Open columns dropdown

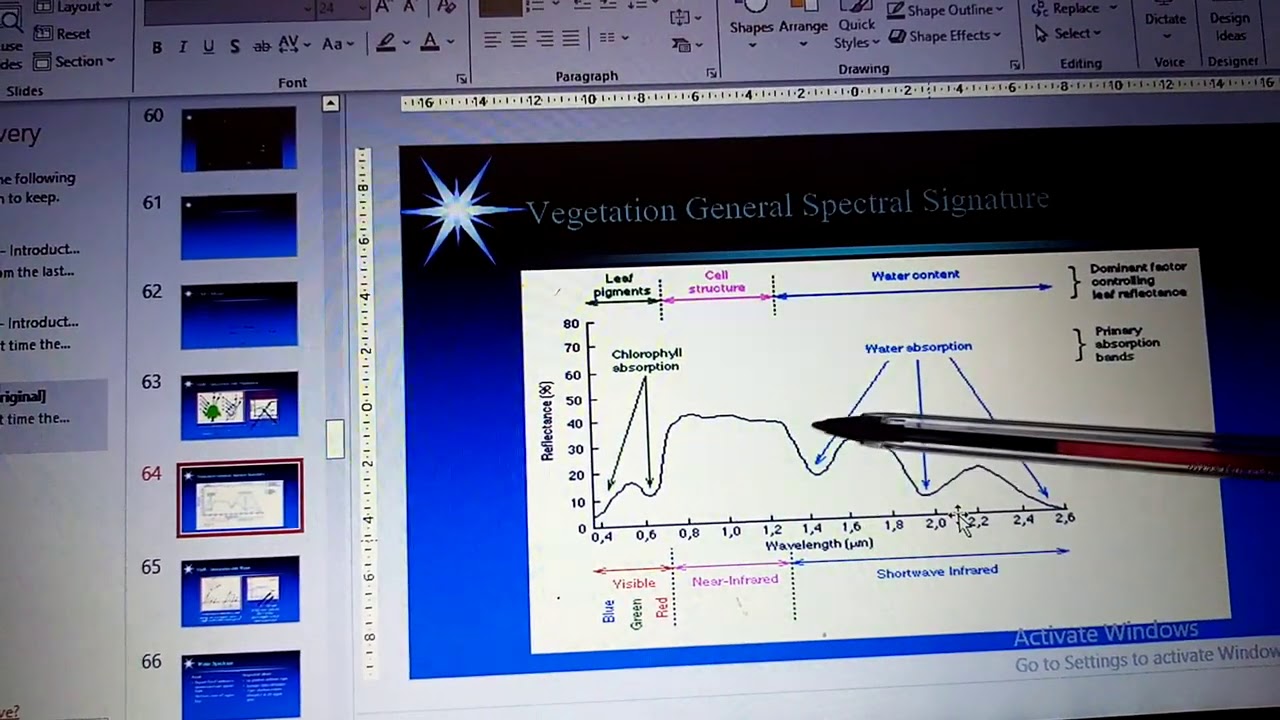point(614,38)
